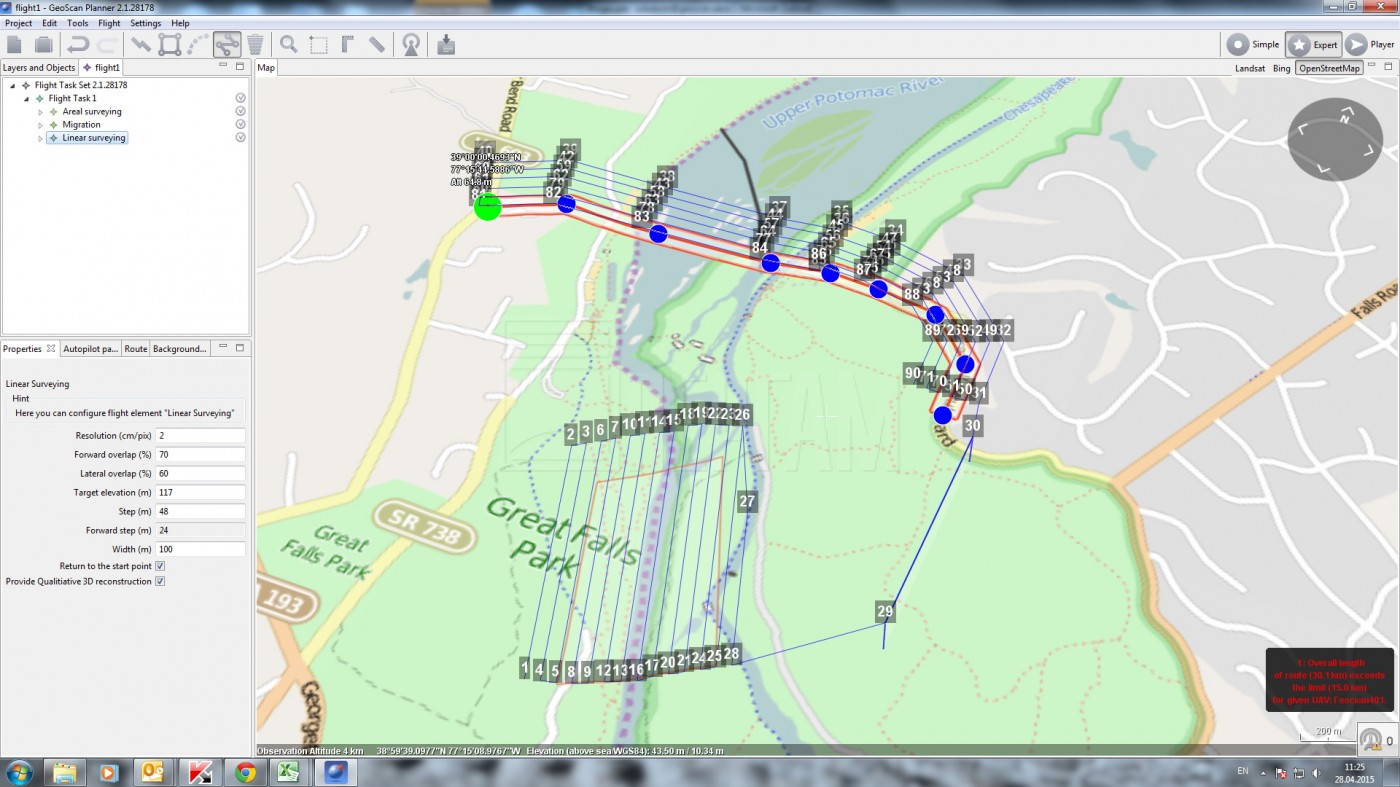The width and height of the screenshot is (1400, 787).
Task: Expand the Linear surveying tree item
Action: tap(41, 138)
